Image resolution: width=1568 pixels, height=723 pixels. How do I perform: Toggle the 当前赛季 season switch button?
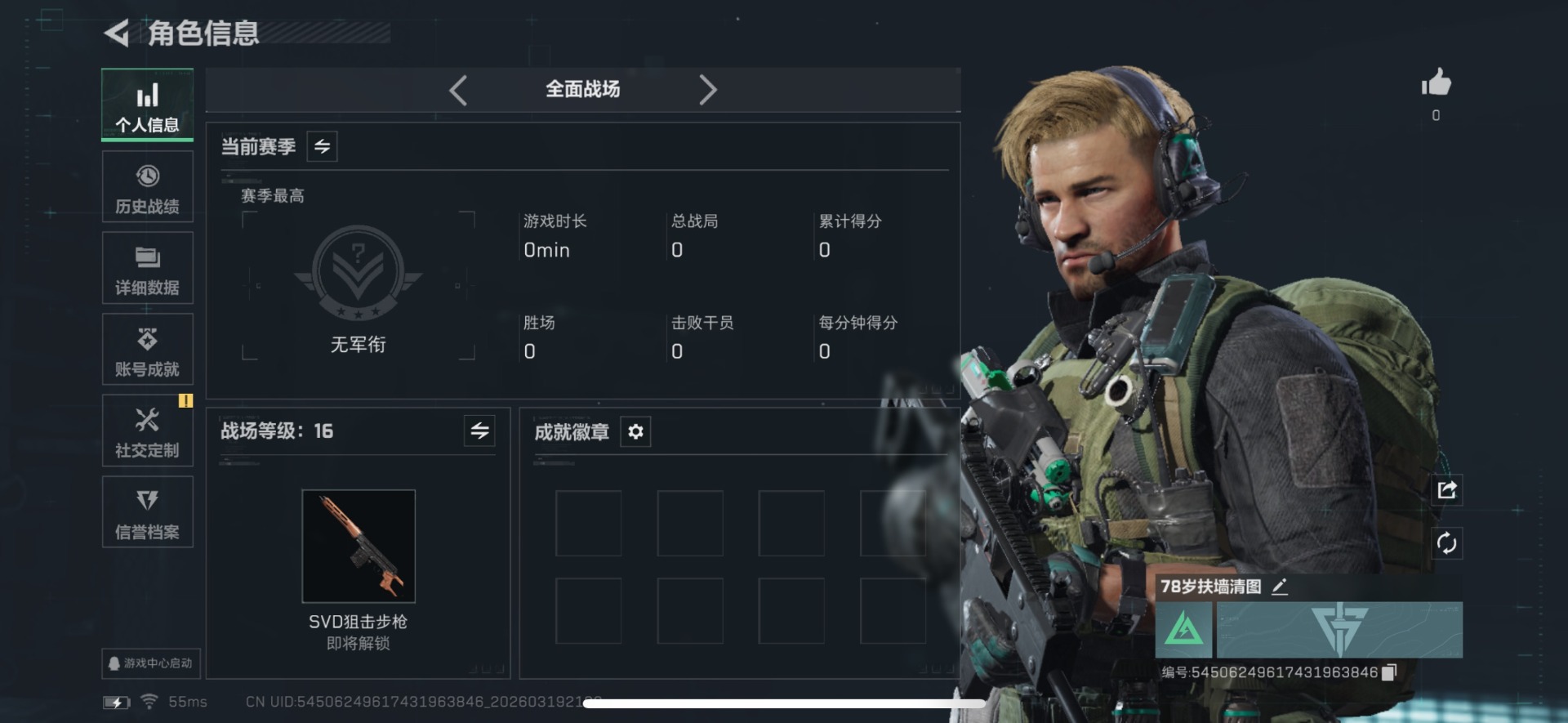(322, 147)
